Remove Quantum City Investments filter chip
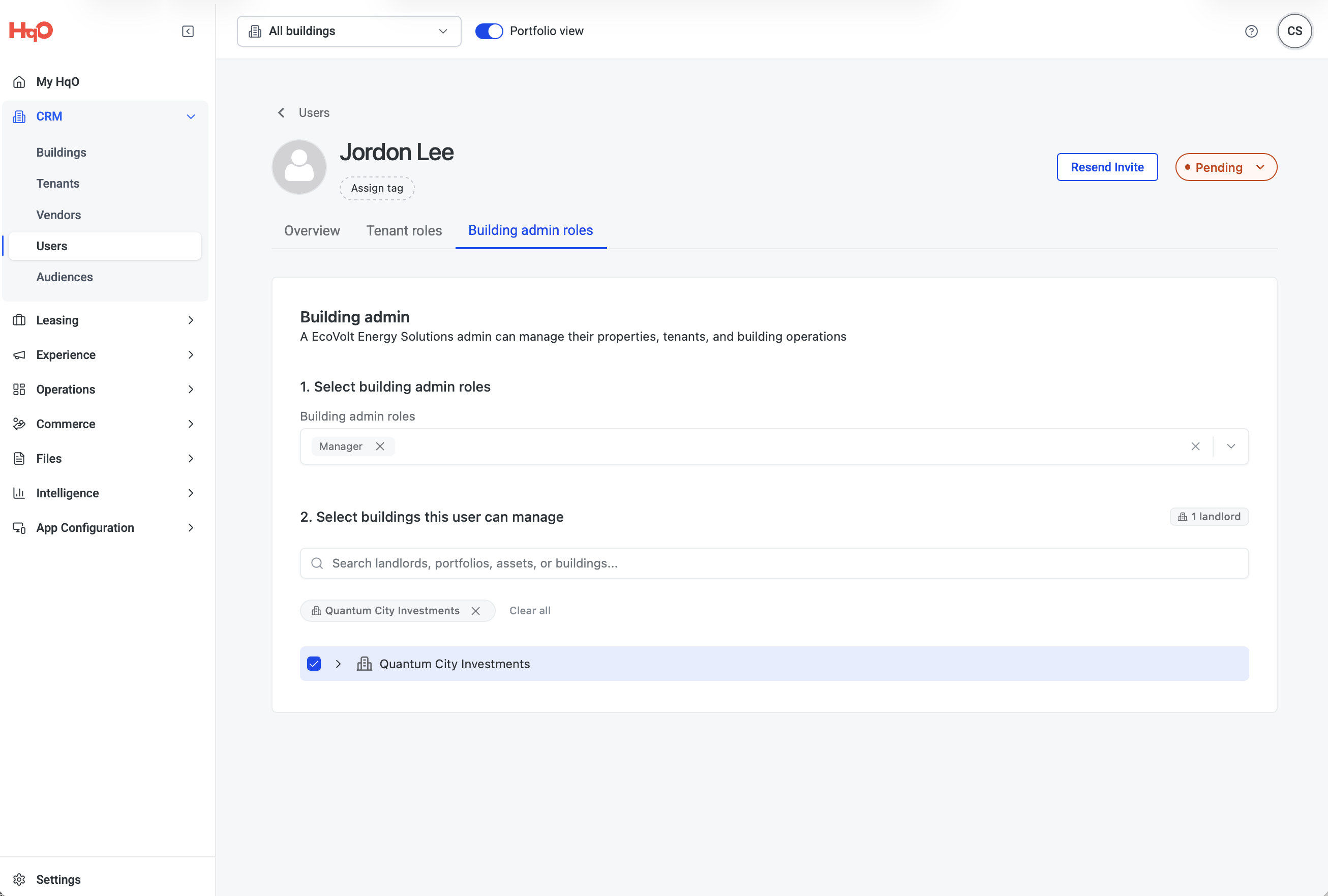Viewport: 1328px width, 896px height. (475, 611)
